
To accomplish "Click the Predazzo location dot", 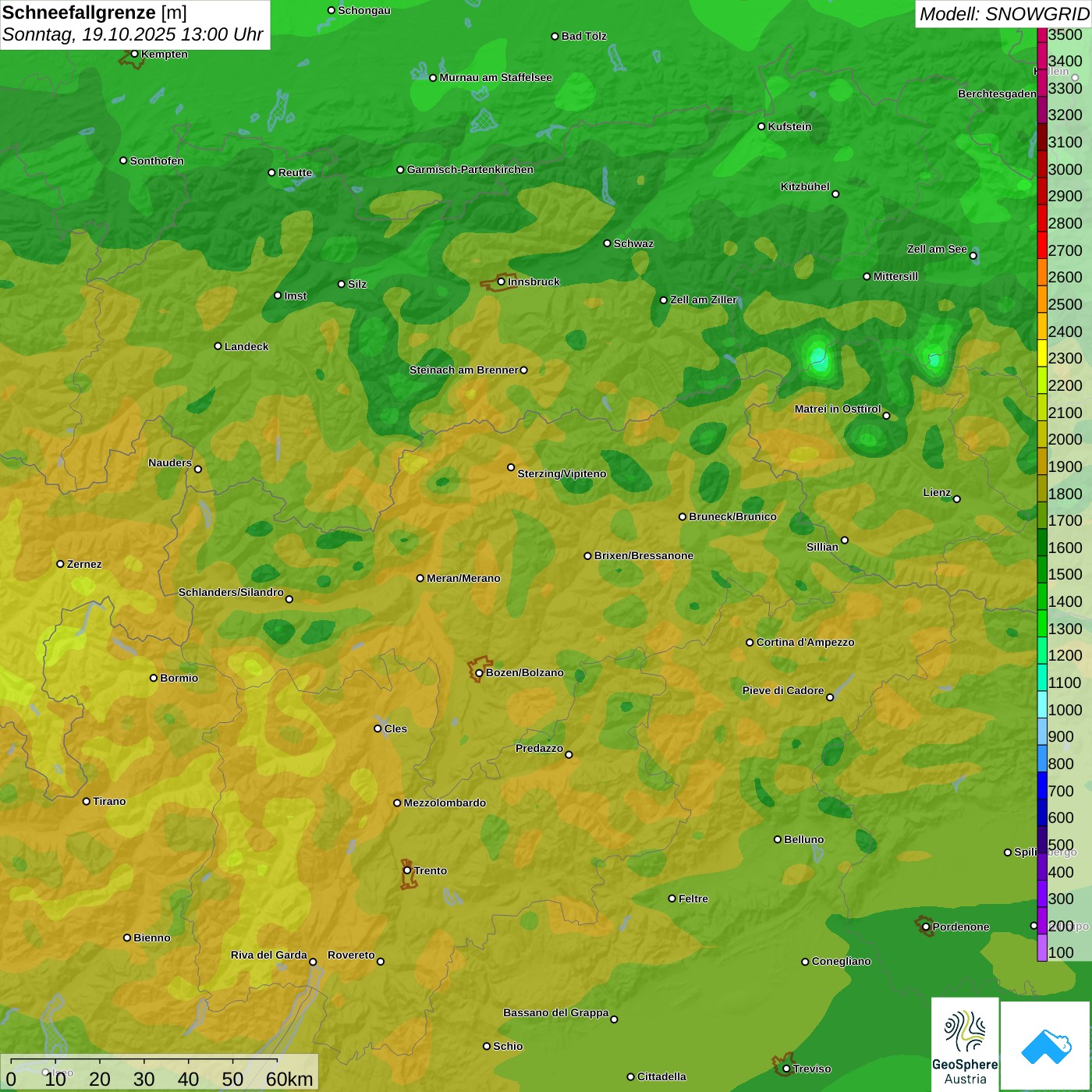I will point(569,754).
